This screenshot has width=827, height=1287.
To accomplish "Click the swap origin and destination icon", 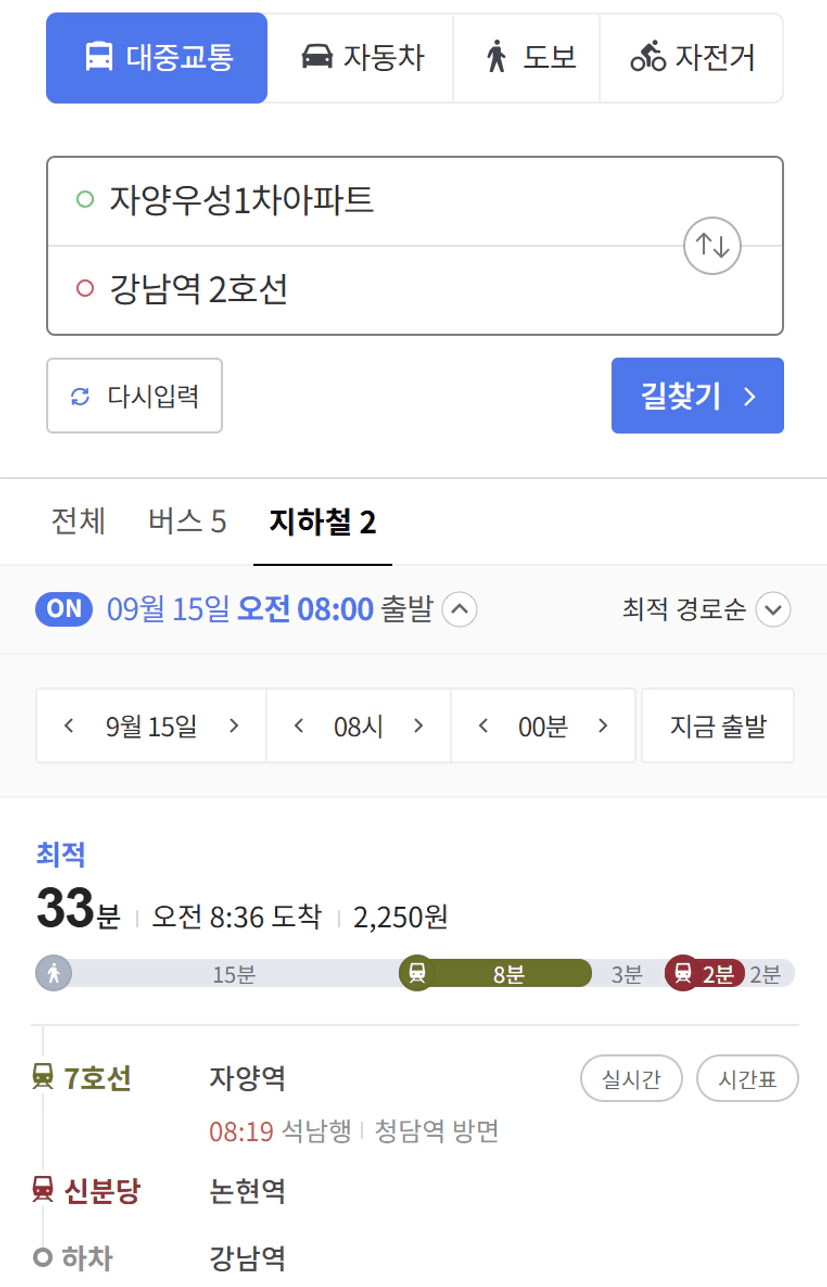I will click(712, 245).
